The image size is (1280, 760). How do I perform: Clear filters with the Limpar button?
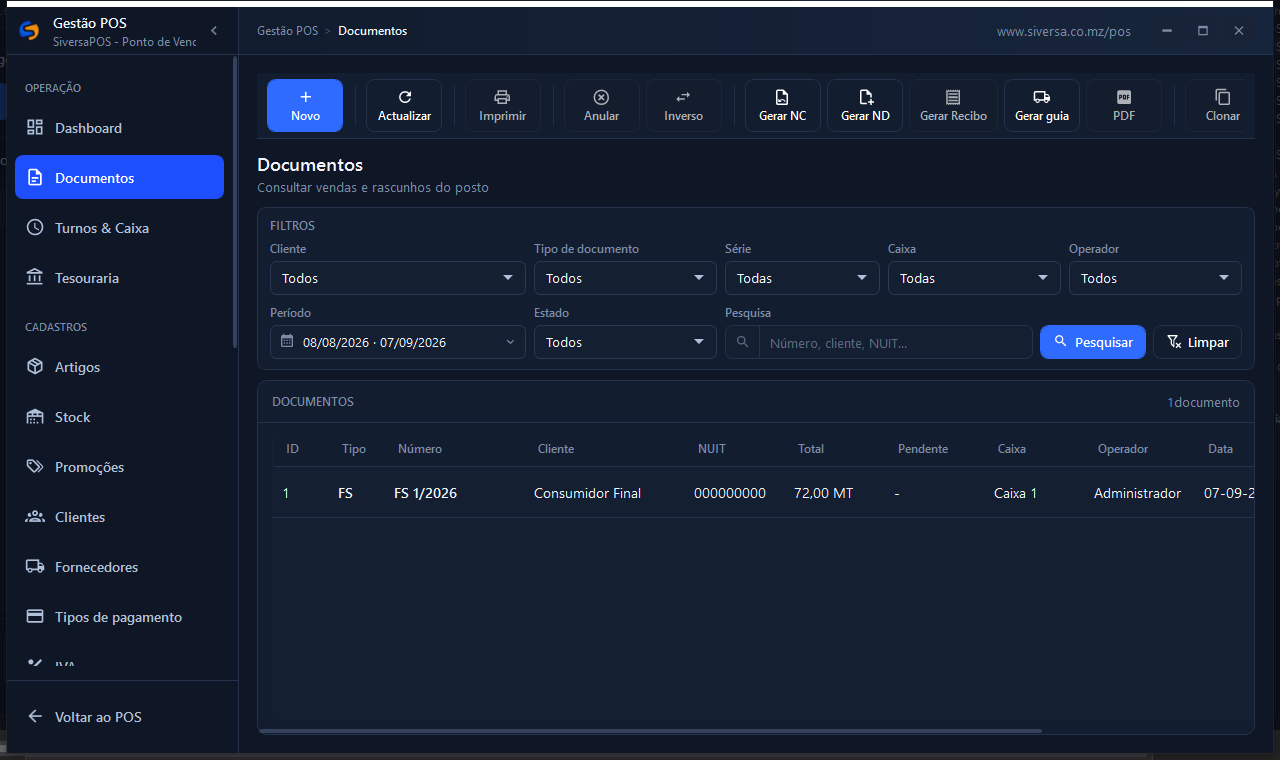[1198, 342]
